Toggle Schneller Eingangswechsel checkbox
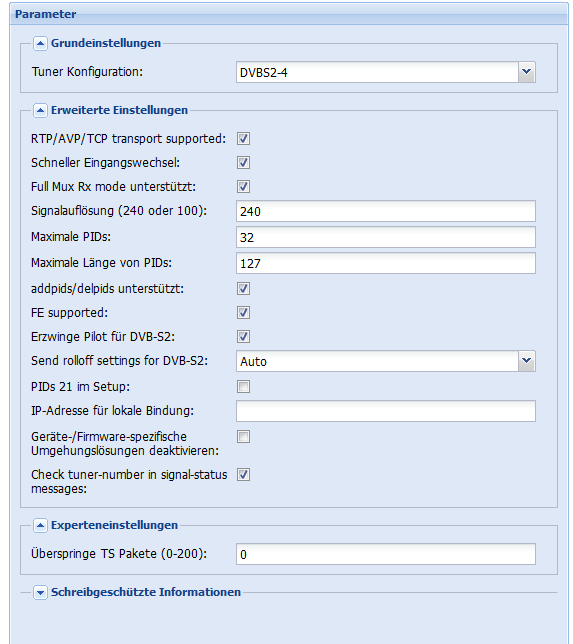Screen dimensions: 573x644 (x=243, y=163)
